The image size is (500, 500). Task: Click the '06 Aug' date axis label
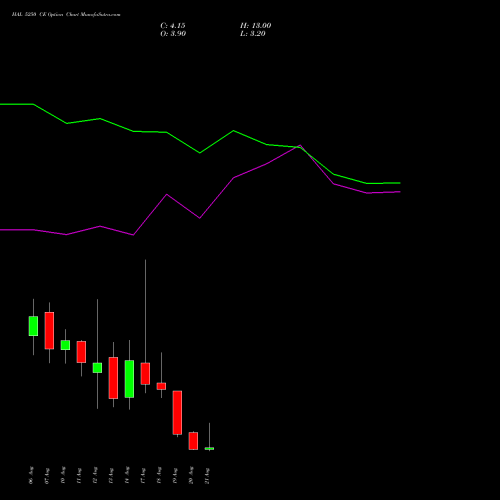click(31, 475)
